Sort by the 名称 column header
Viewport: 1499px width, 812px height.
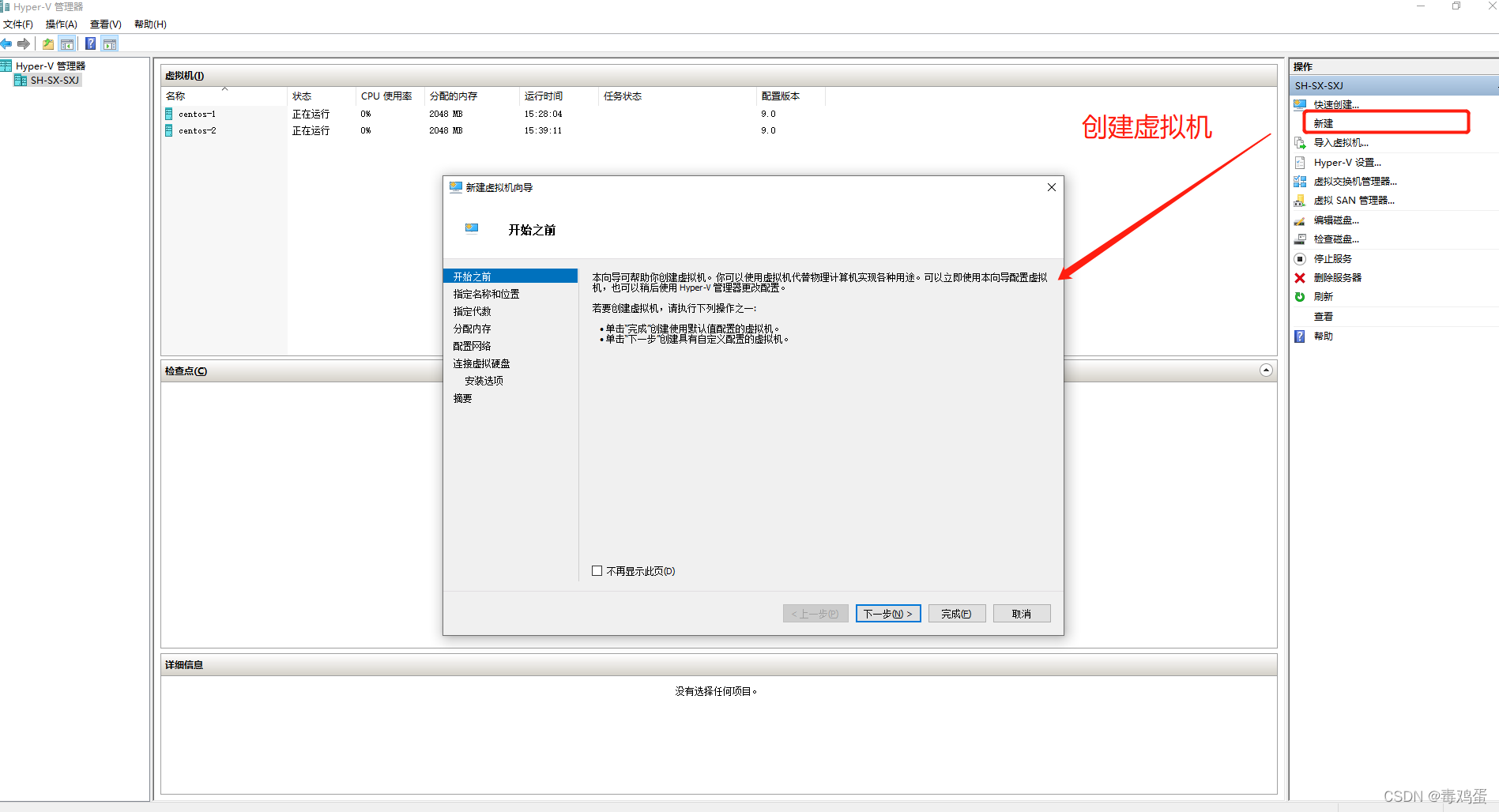(x=224, y=96)
